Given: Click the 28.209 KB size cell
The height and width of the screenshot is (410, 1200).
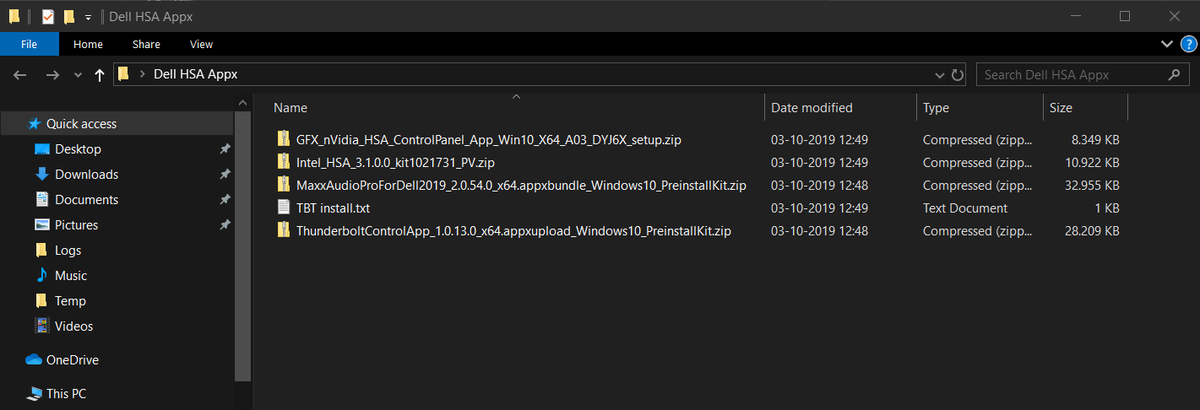Looking at the screenshot, I should (1093, 231).
